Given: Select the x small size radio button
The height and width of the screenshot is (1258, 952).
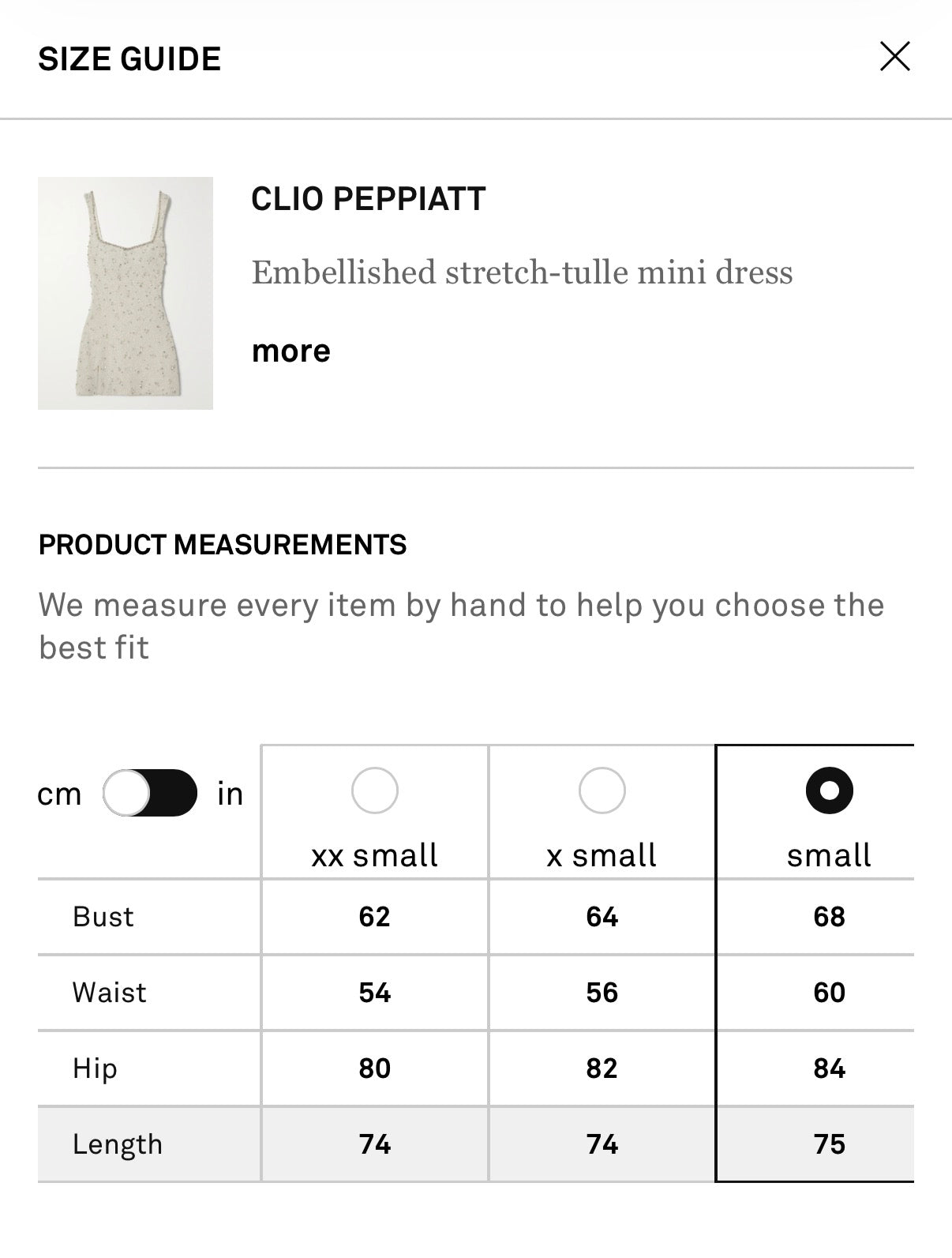Looking at the screenshot, I should tap(602, 790).
